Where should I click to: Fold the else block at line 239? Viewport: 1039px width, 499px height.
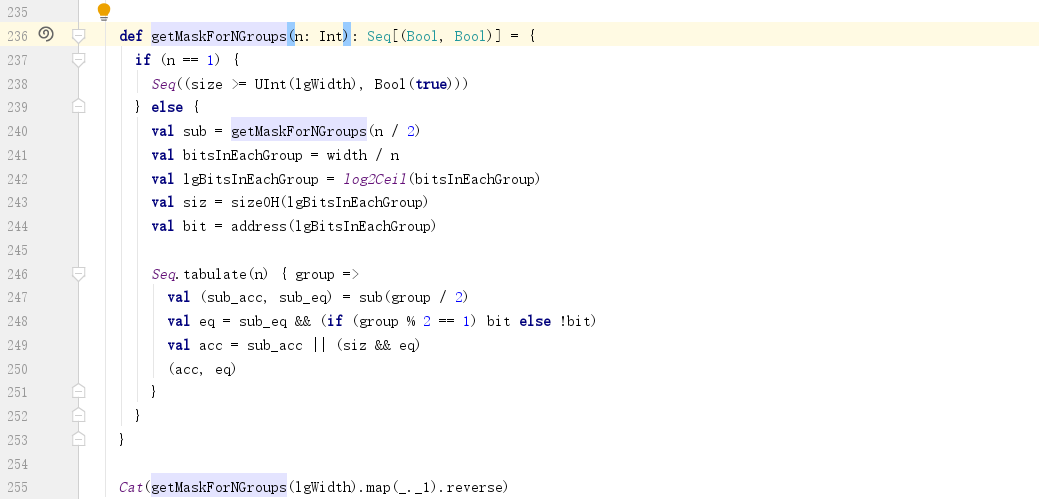click(x=78, y=107)
